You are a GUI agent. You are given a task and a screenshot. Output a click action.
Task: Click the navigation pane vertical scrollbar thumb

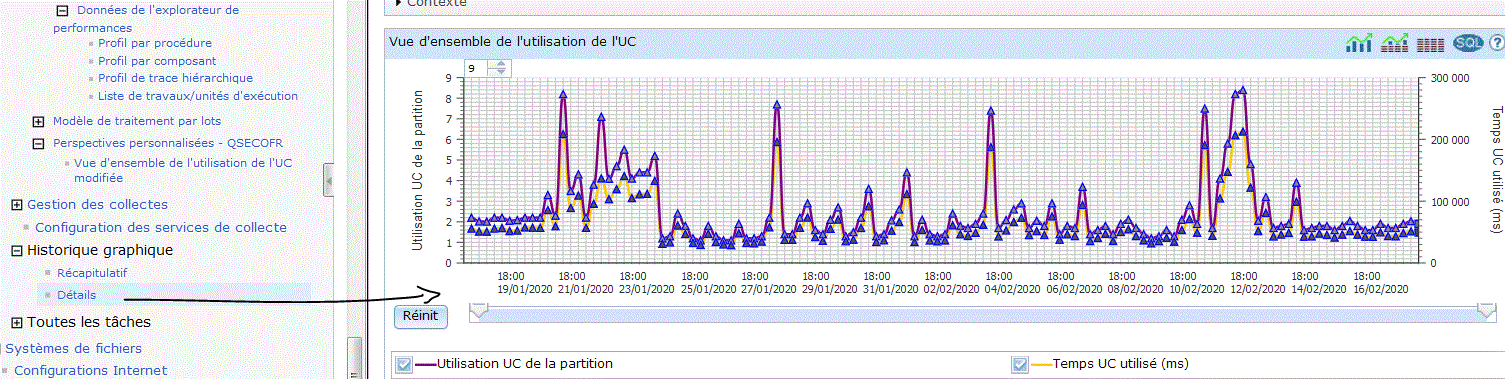[x=354, y=357]
